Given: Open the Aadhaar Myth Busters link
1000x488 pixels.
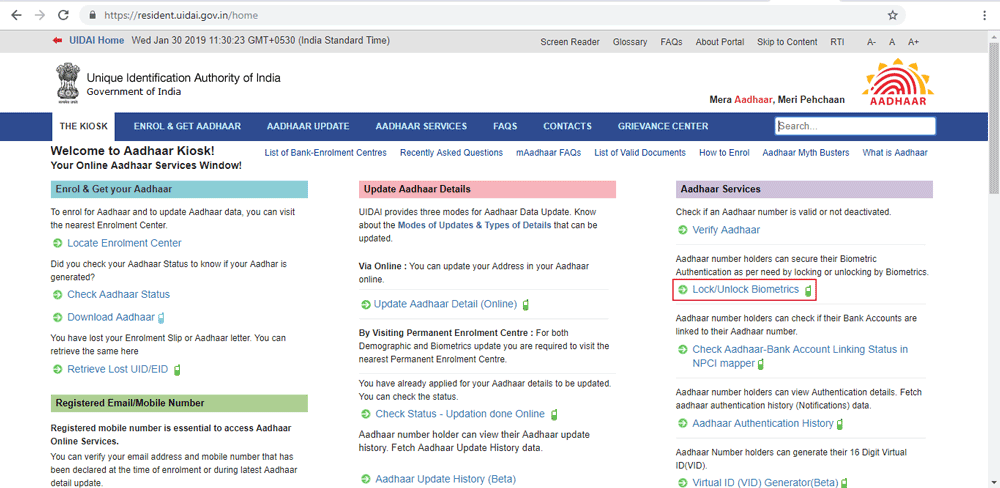Looking at the screenshot, I should [805, 153].
